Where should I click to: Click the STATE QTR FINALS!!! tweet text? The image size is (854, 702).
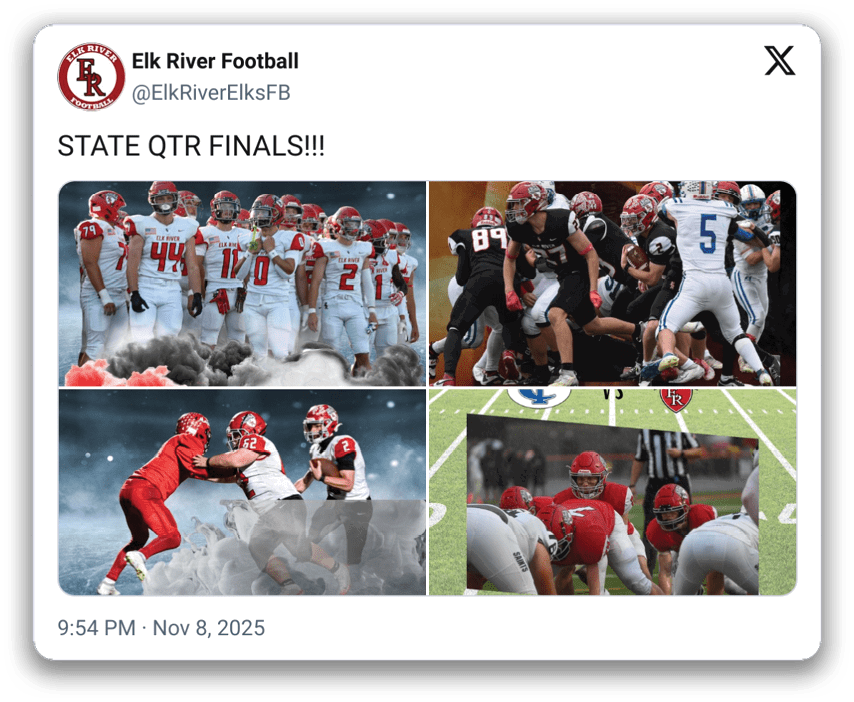pyautogui.click(x=191, y=146)
